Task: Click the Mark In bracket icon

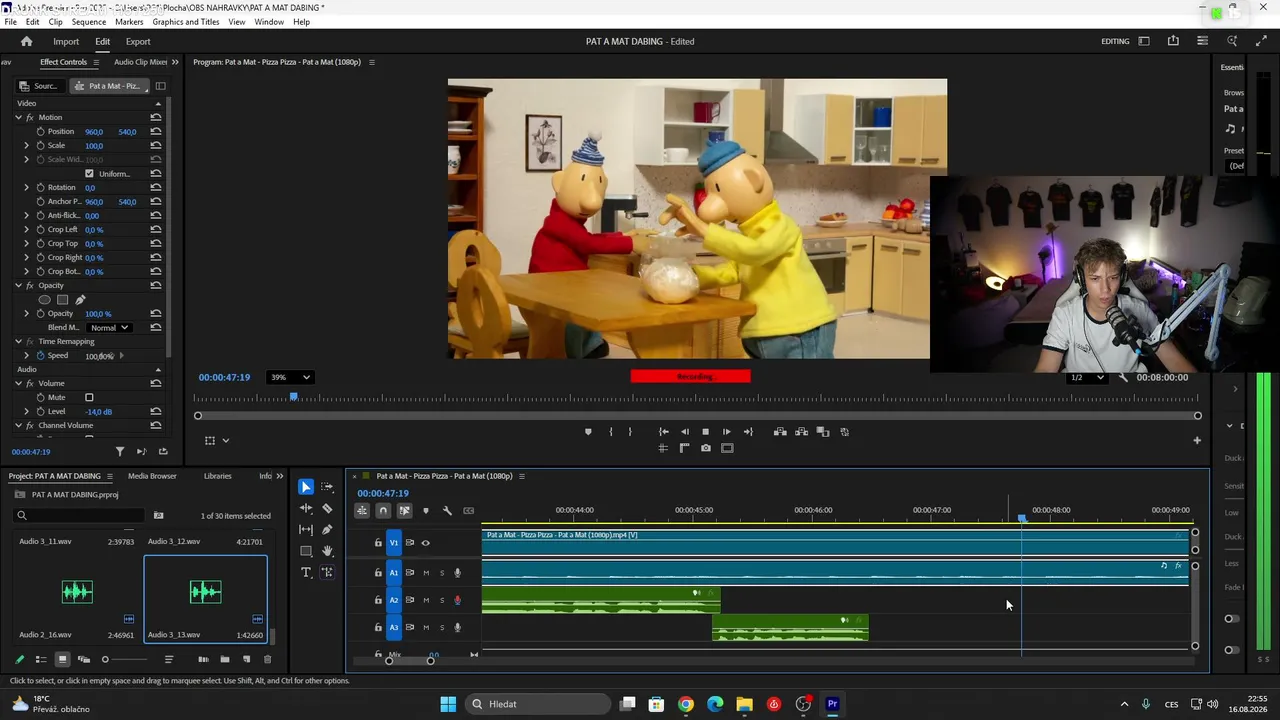Action: 610,432
